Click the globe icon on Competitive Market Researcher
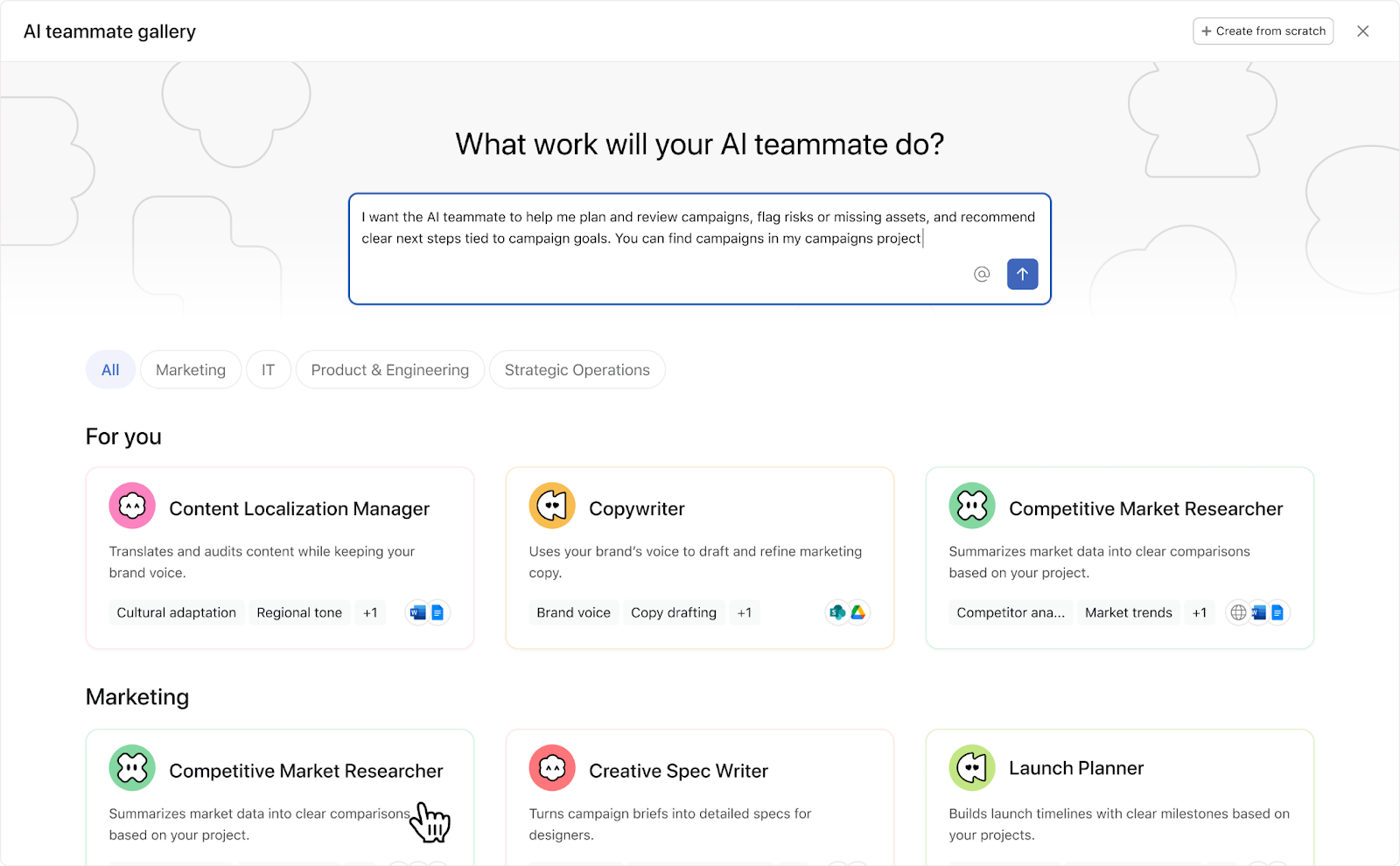The height and width of the screenshot is (866, 1400). (x=1238, y=612)
